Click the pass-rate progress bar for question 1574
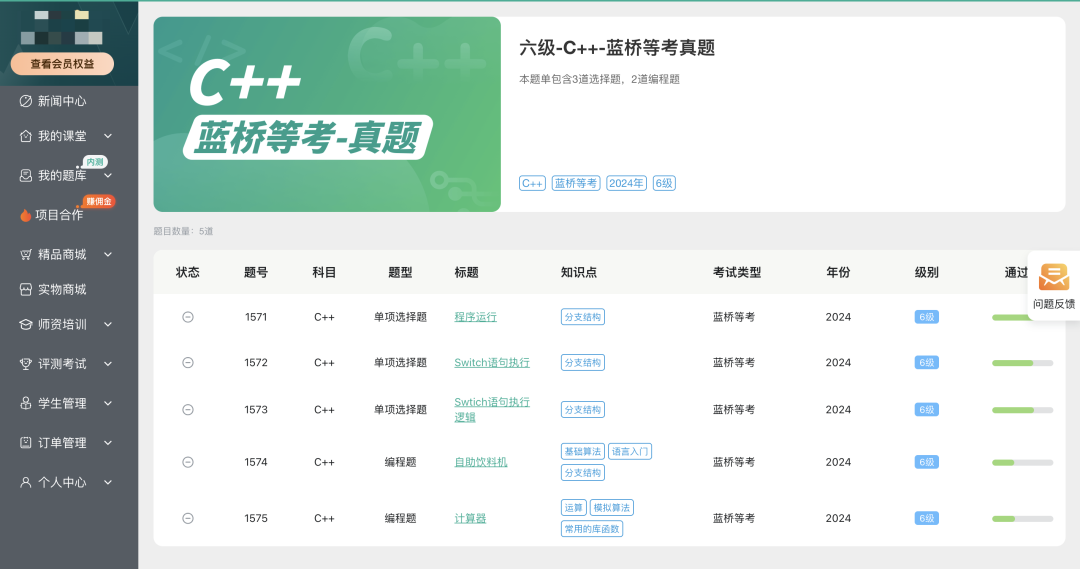 pyautogui.click(x=1022, y=463)
